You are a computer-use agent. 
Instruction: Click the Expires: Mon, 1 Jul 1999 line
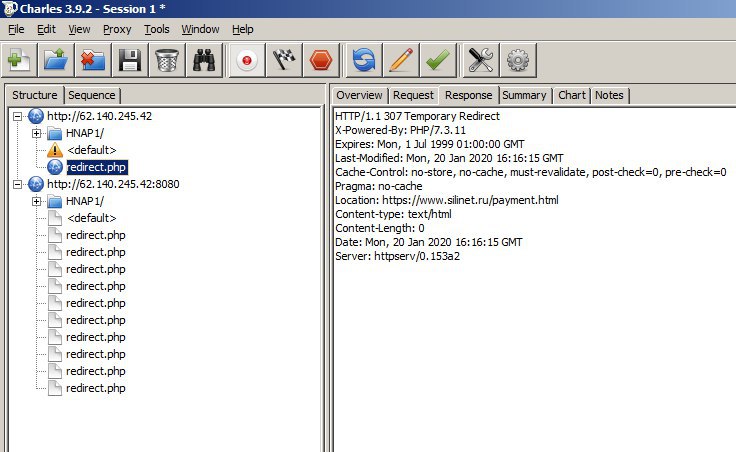429,144
